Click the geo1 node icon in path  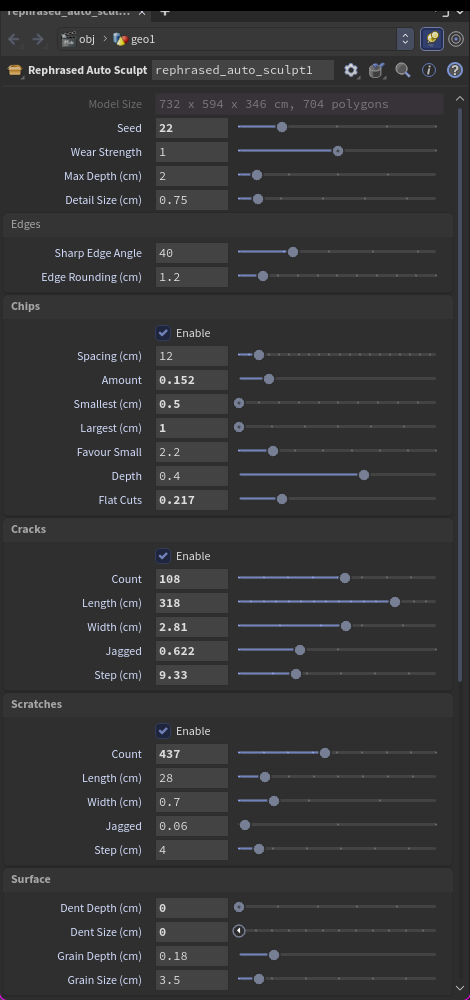click(120, 39)
